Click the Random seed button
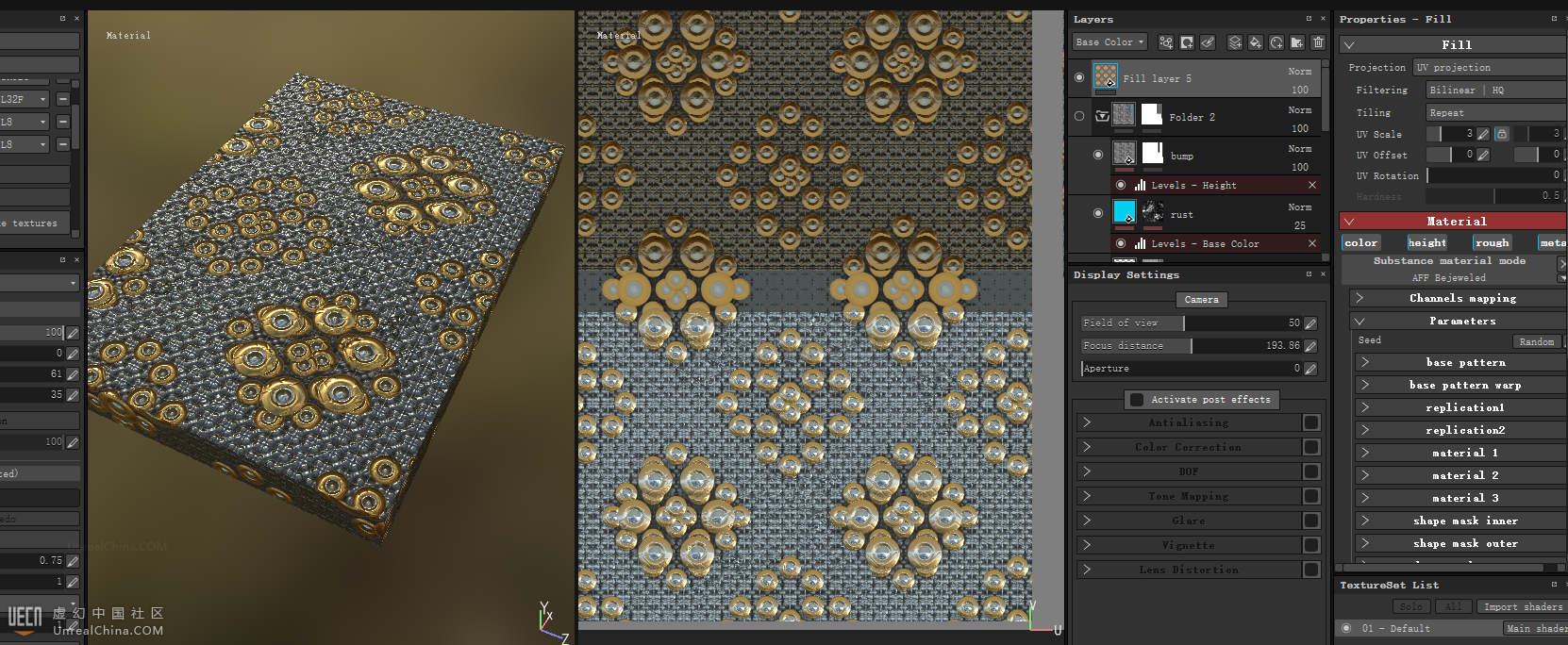 coord(1536,341)
